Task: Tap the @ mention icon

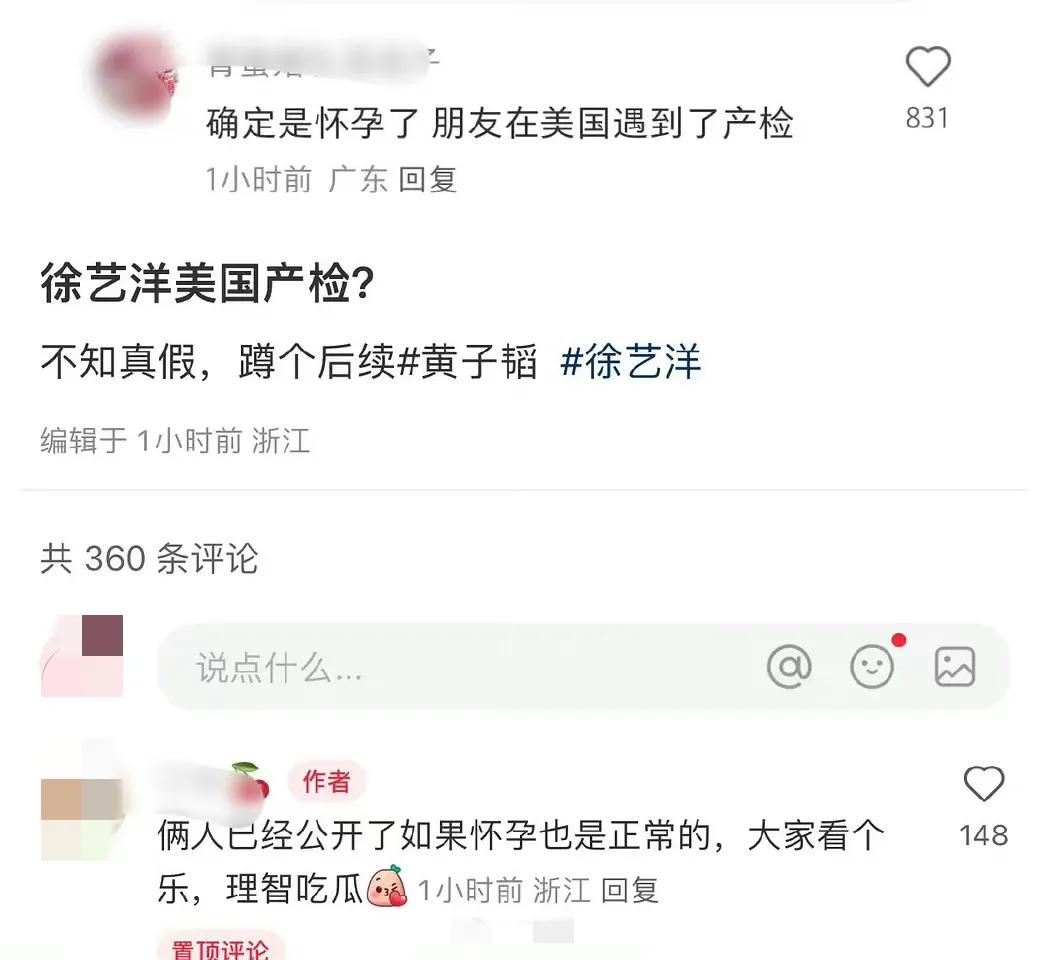Action: tap(789, 666)
